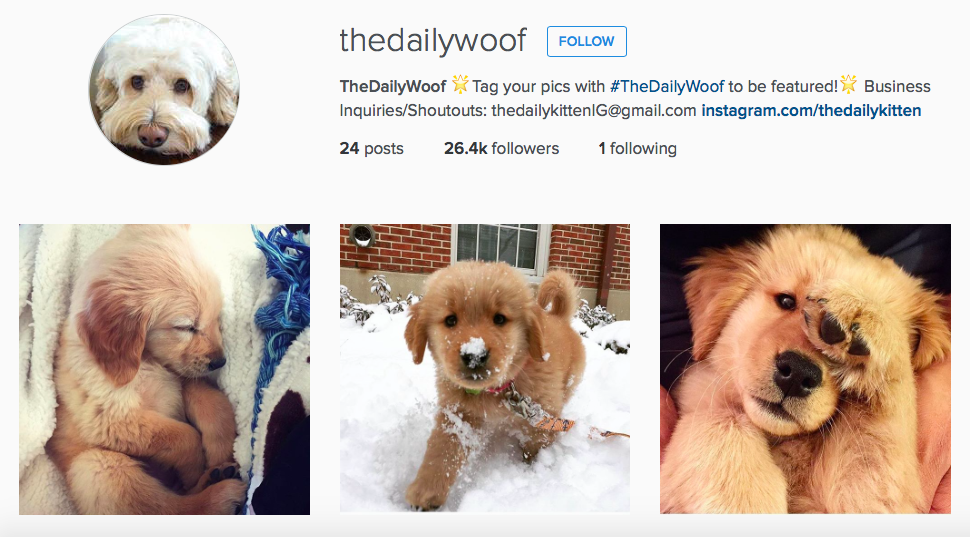Click the thedailykittenIG@gmail.com email text
The width and height of the screenshot is (970, 537).
pos(594,111)
